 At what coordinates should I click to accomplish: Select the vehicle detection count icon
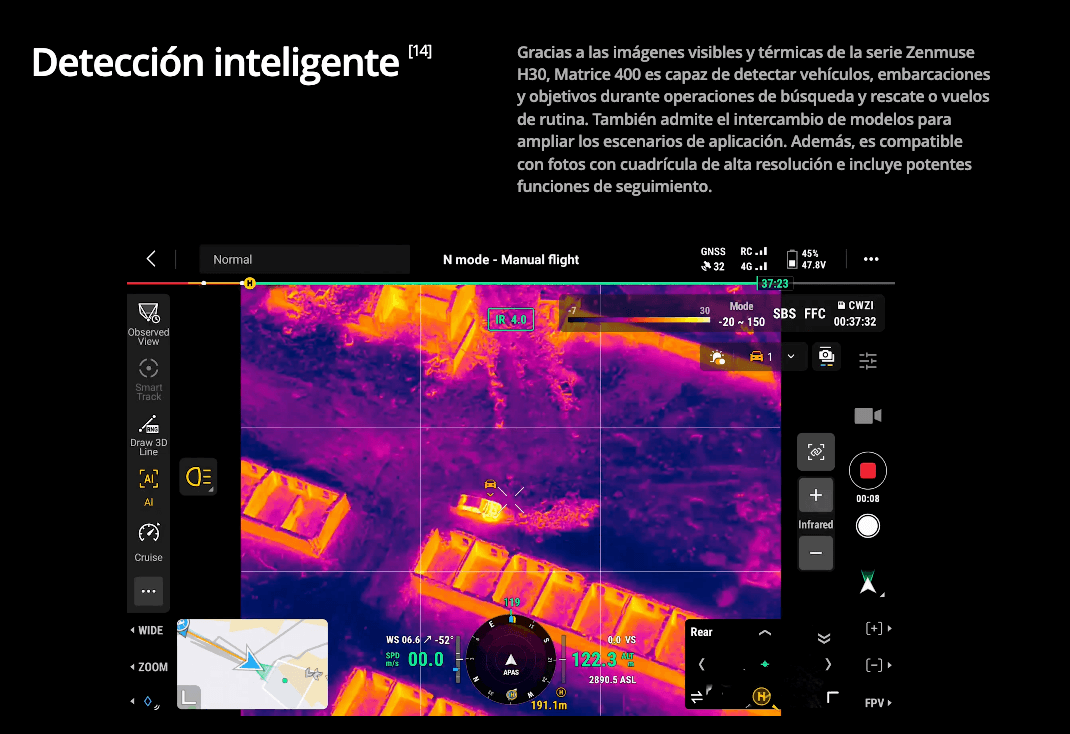tap(761, 357)
